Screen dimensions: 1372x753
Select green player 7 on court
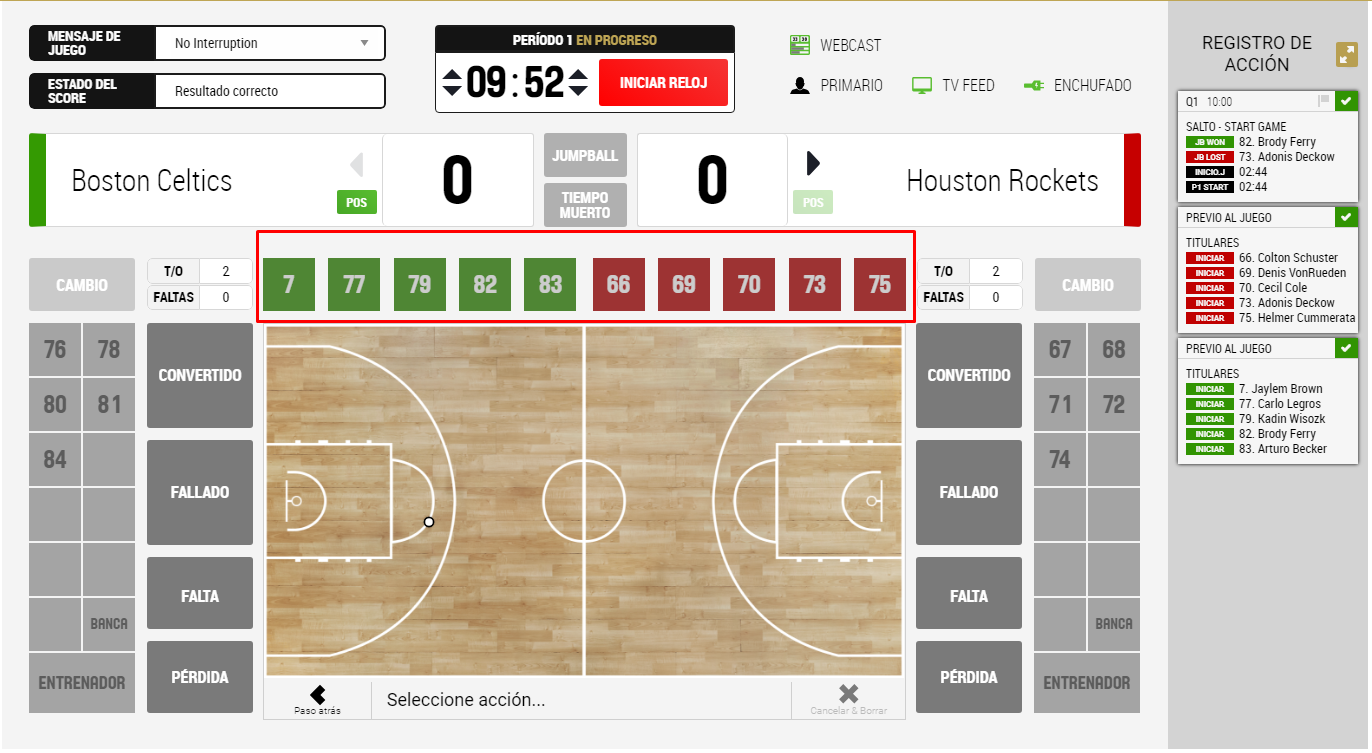click(289, 284)
